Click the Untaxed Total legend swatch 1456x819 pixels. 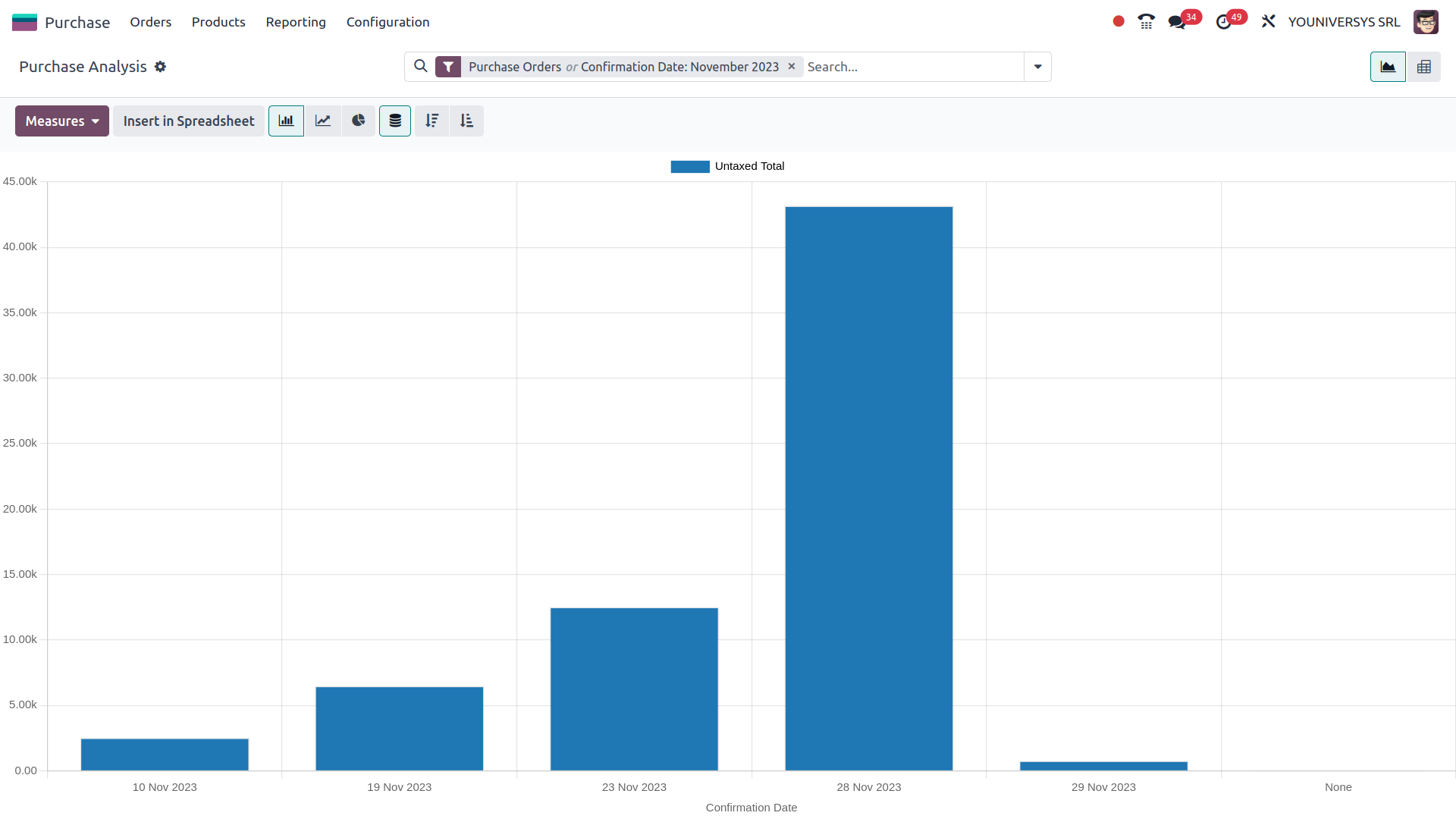pyautogui.click(x=689, y=166)
